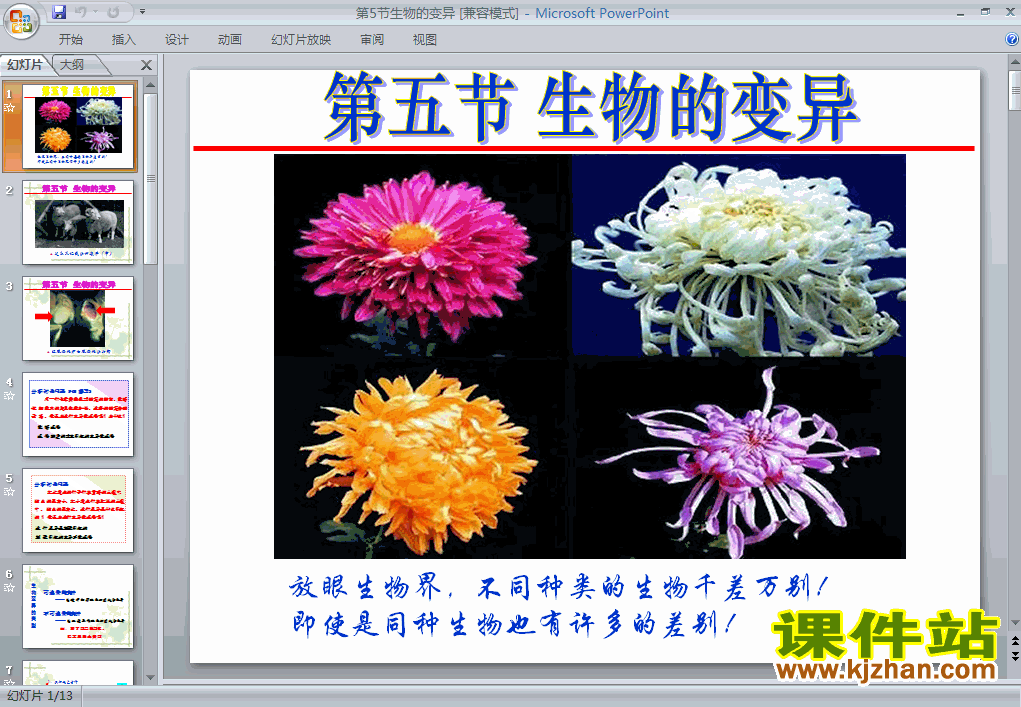
Task: Click status bar text 幻灯片 1/13
Action: tap(40, 696)
